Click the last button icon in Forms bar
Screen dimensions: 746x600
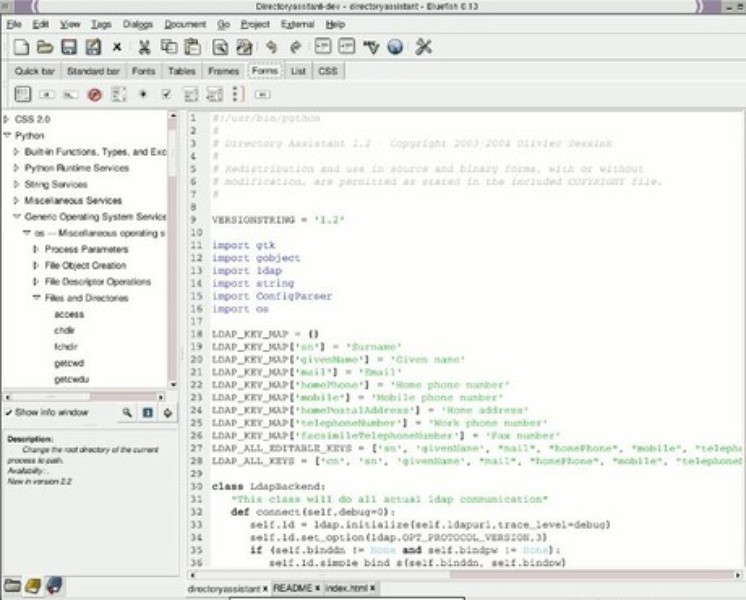[262, 95]
